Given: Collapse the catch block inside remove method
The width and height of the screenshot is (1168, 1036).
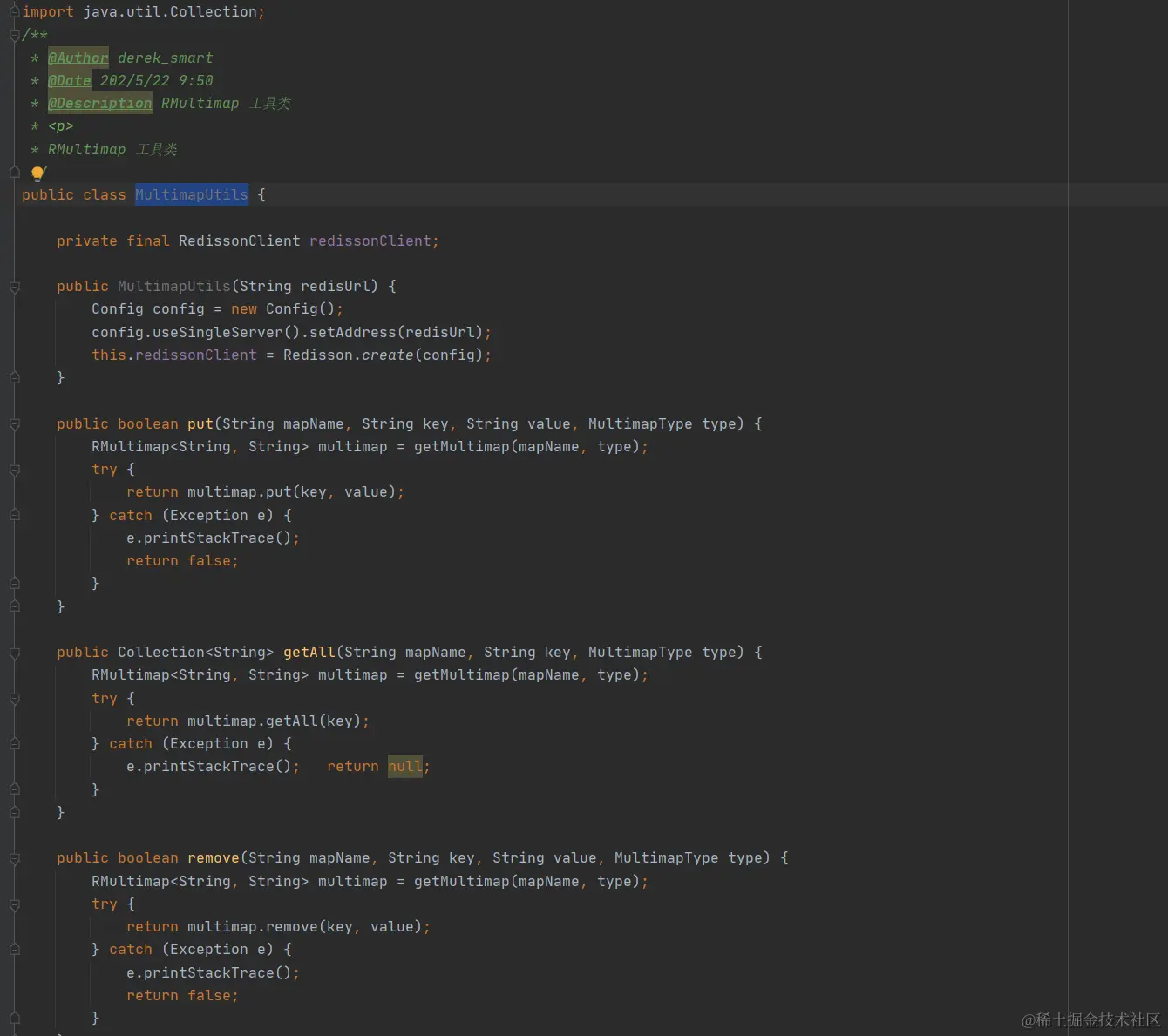Looking at the screenshot, I should click(x=14, y=950).
